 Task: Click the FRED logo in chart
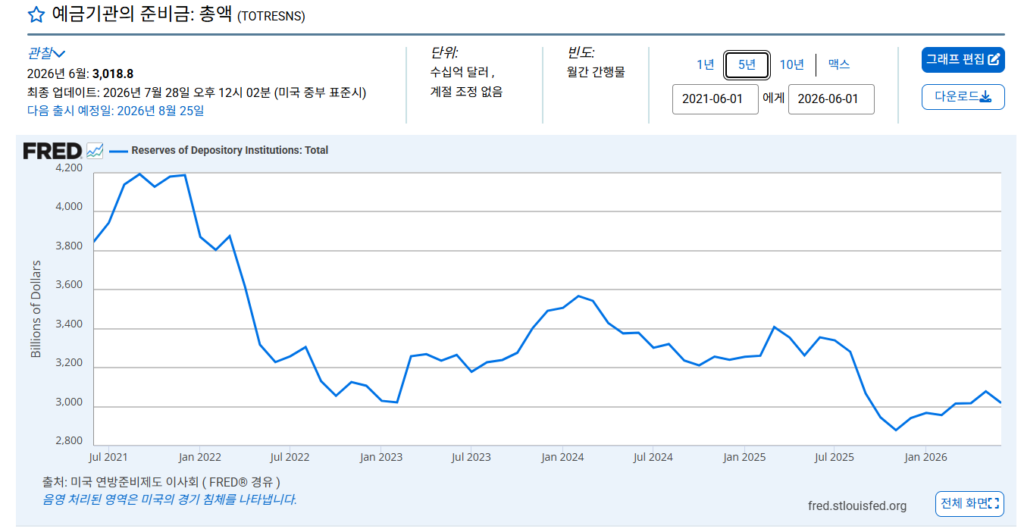click(x=52, y=151)
